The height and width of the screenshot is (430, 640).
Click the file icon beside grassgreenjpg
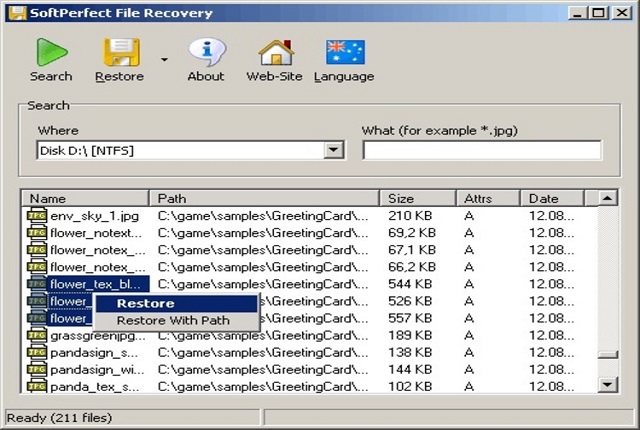click(x=36, y=335)
